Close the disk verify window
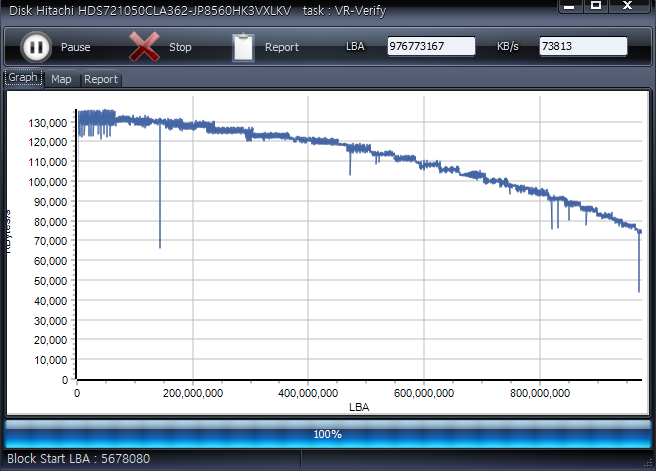Viewport: 656px width, 471px height. (628, 6)
